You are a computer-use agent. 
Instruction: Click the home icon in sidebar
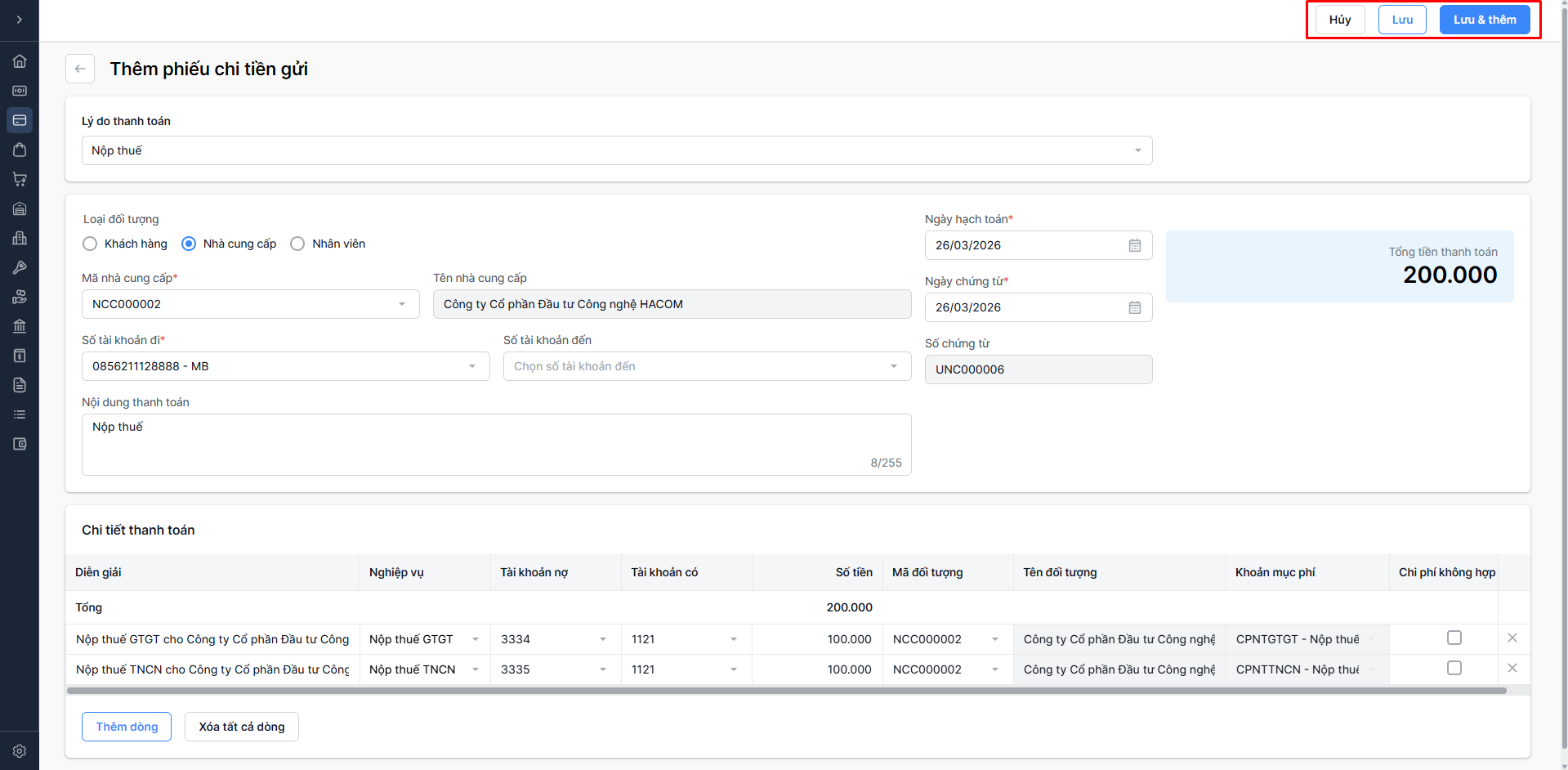point(20,61)
